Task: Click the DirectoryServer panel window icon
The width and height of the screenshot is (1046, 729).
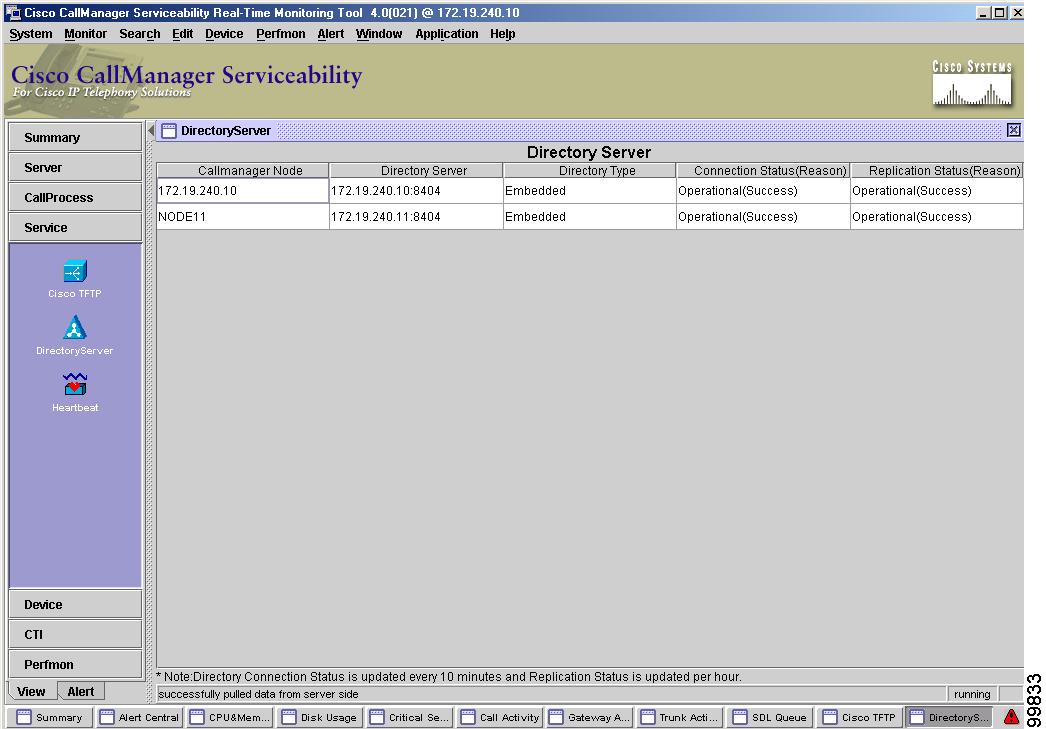Action: point(169,131)
